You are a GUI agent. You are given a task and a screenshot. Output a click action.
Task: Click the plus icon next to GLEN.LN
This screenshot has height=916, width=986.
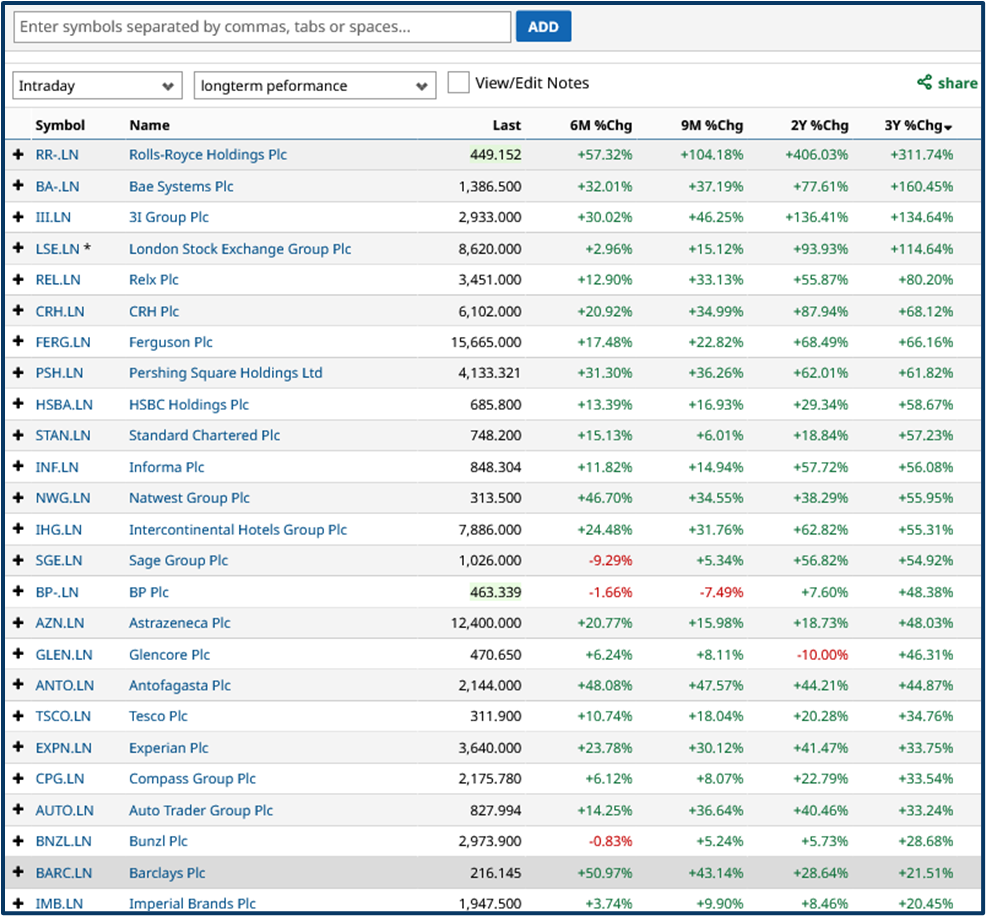19,654
